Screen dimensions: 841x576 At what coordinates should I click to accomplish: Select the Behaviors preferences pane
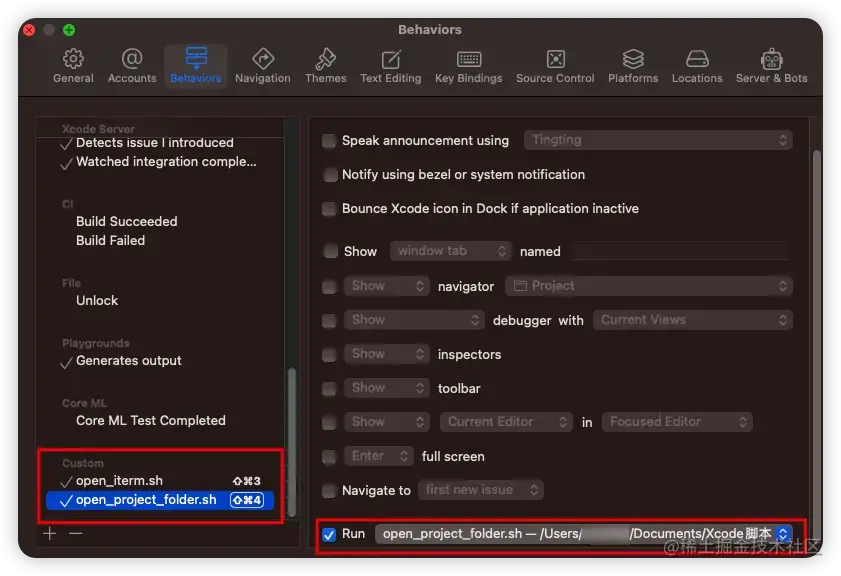pos(196,67)
